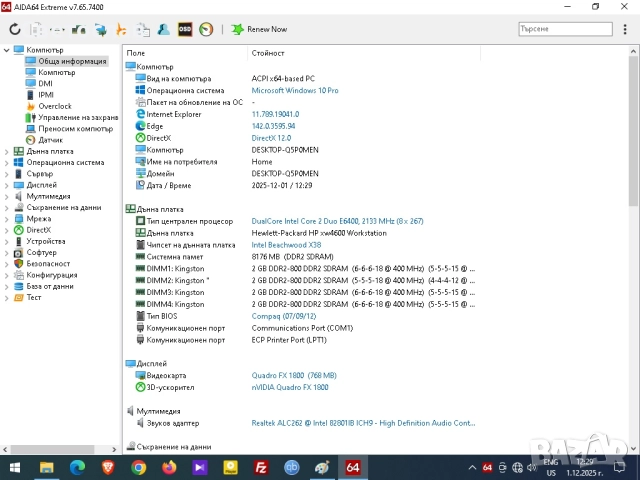Click the Refresh toolbar icon
Image resolution: width=640 pixels, height=480 pixels.
point(15,29)
